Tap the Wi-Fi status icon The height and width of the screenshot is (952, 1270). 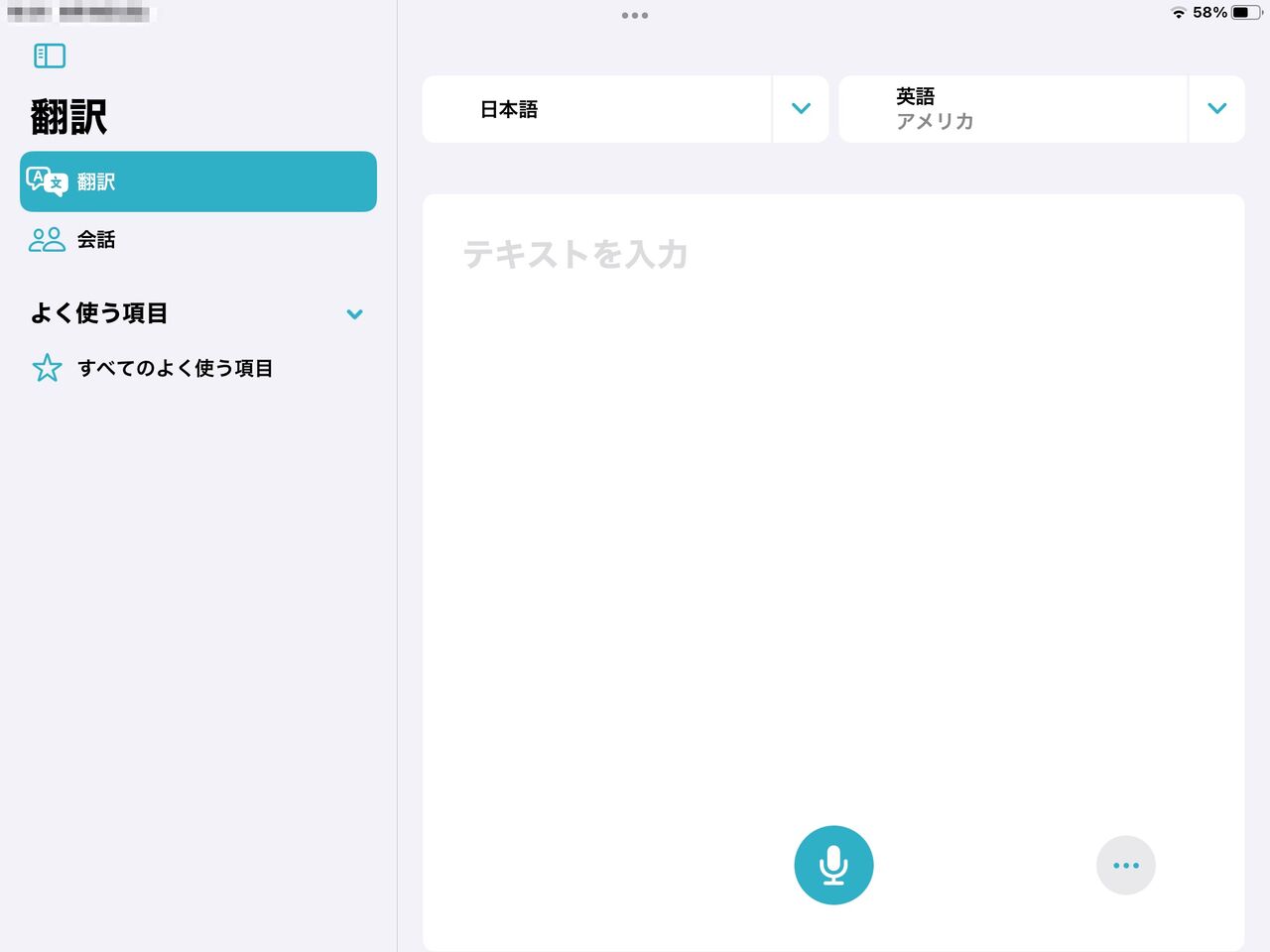(x=1179, y=13)
